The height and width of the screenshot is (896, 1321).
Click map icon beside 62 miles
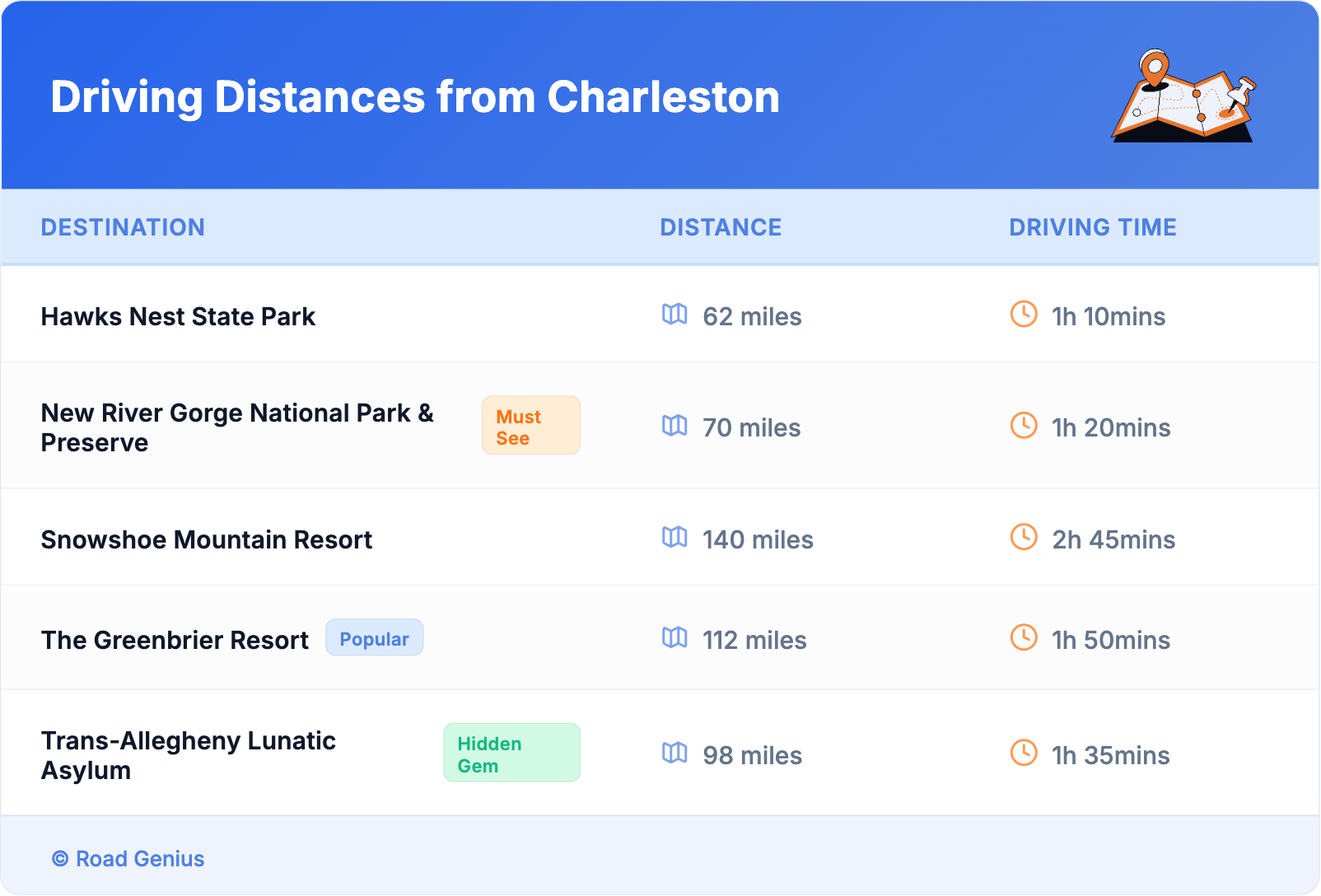pos(675,315)
